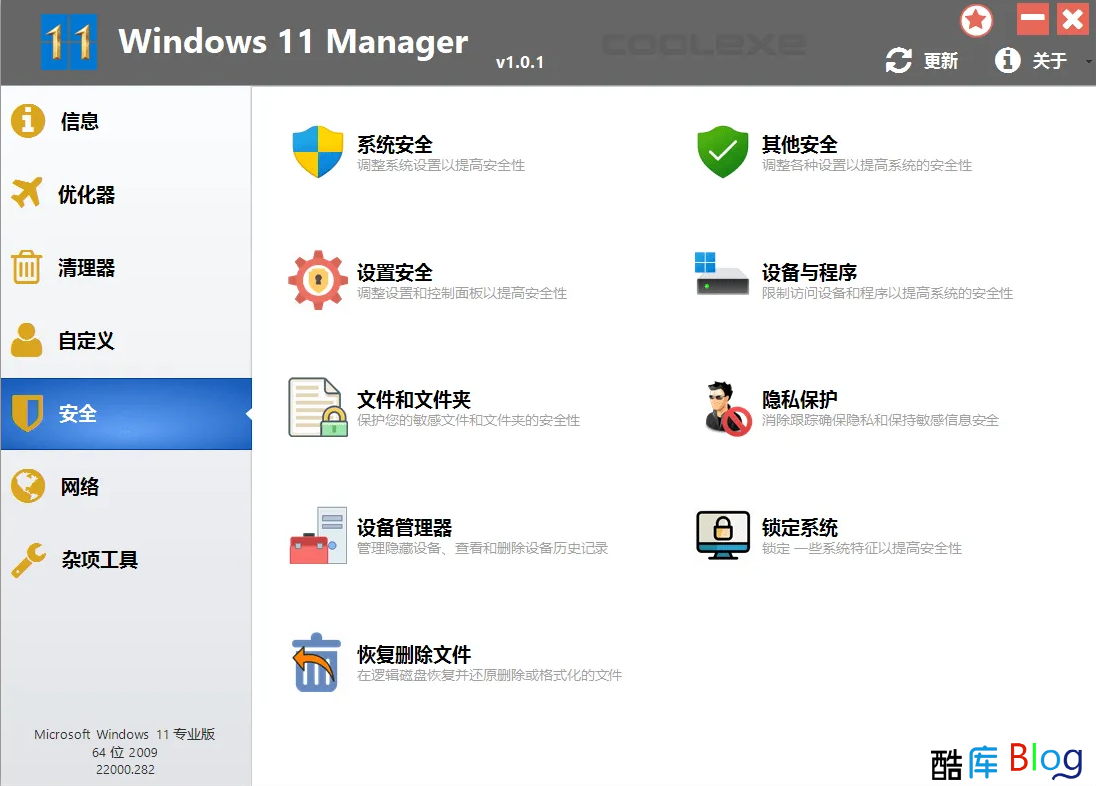The width and height of the screenshot is (1096, 786).
Task: Click the 网络 globe icon
Action: (x=28, y=485)
